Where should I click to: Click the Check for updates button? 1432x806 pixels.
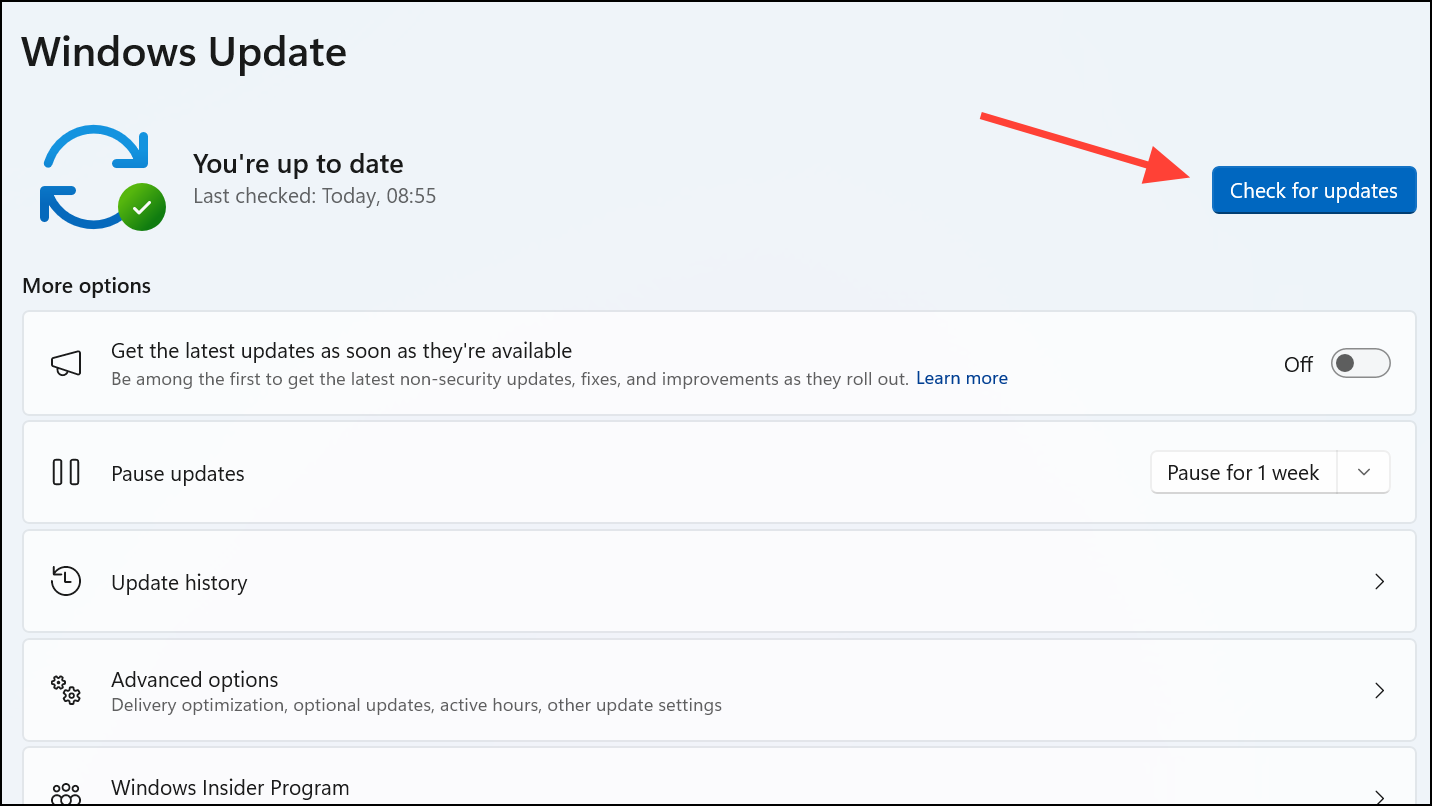coord(1314,190)
